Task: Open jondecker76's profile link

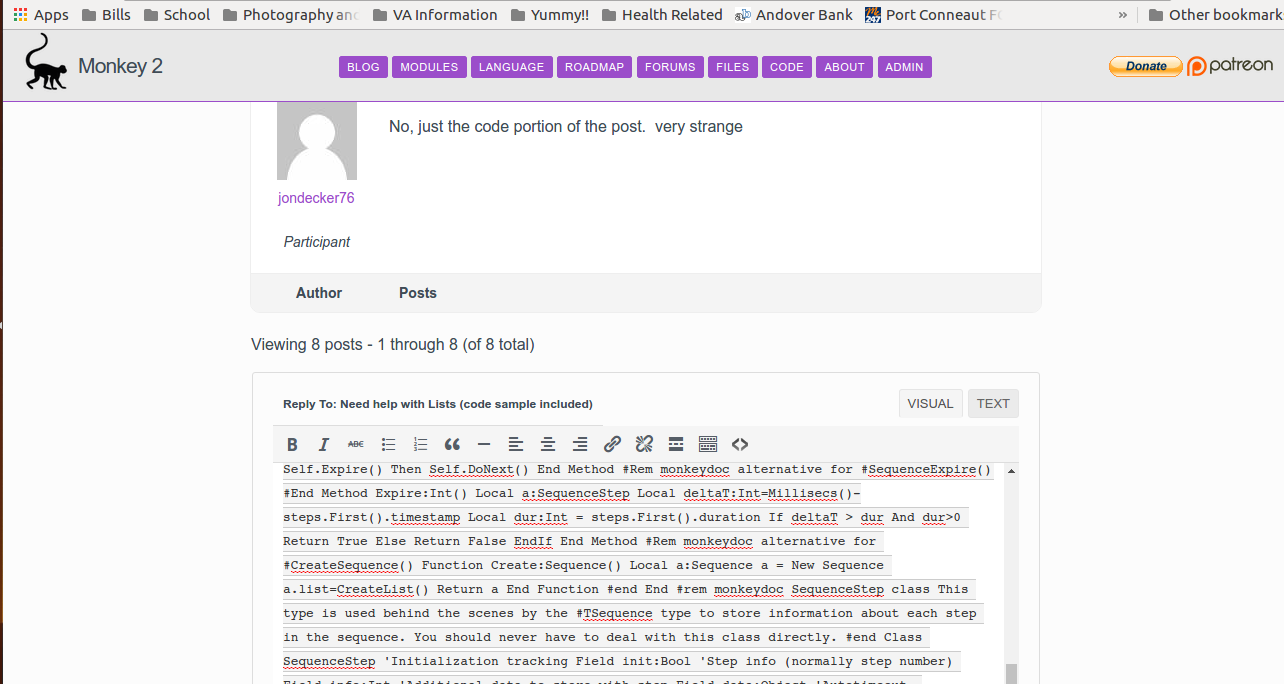Action: click(x=316, y=198)
